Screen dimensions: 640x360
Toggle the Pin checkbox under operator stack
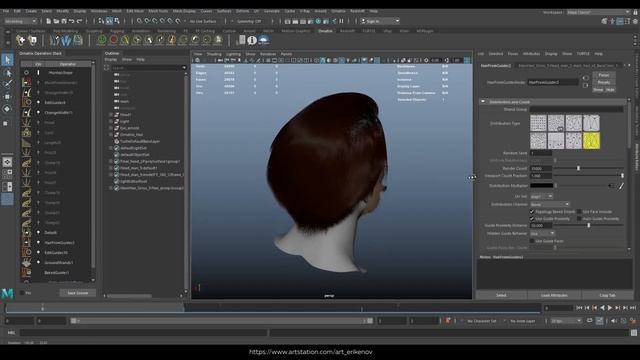click(x=22, y=293)
